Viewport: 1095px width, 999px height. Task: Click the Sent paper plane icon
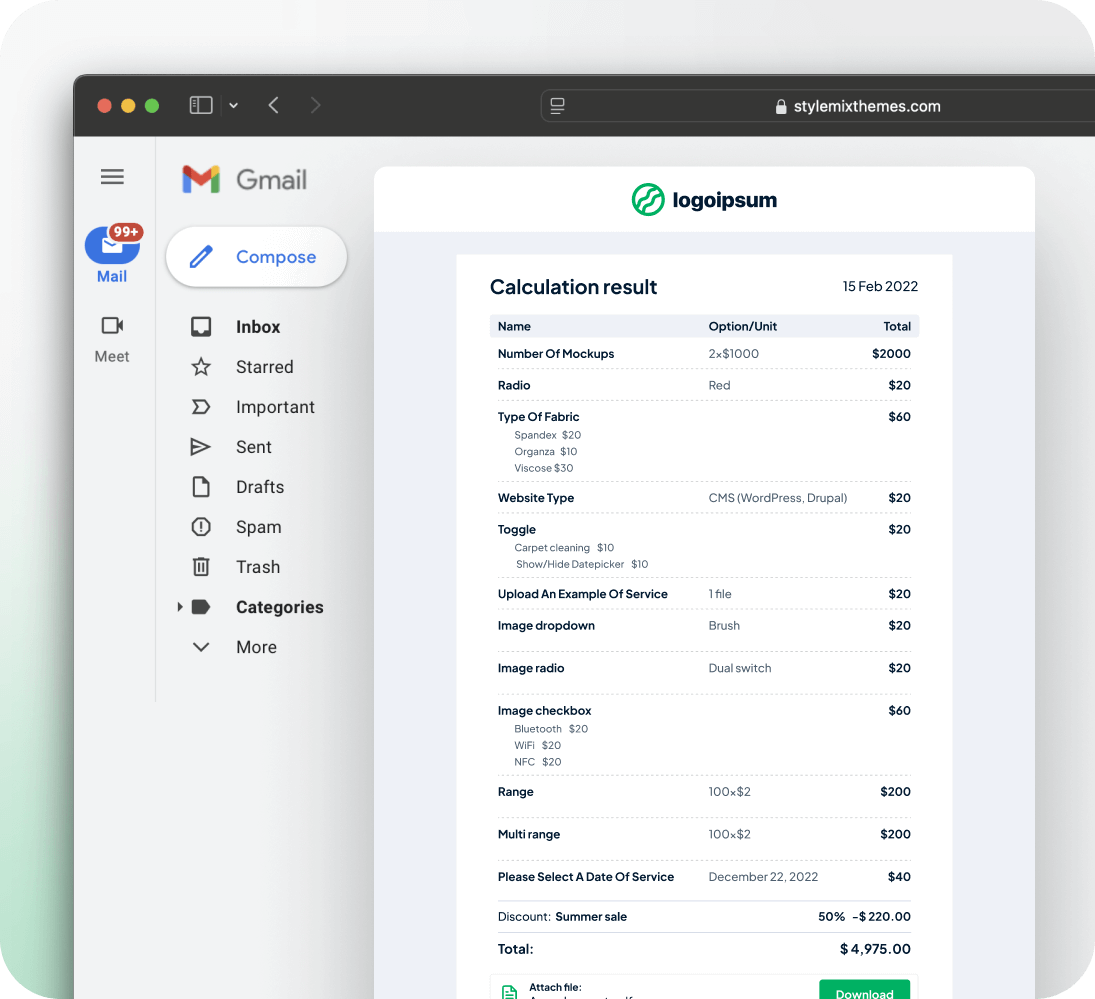click(201, 447)
